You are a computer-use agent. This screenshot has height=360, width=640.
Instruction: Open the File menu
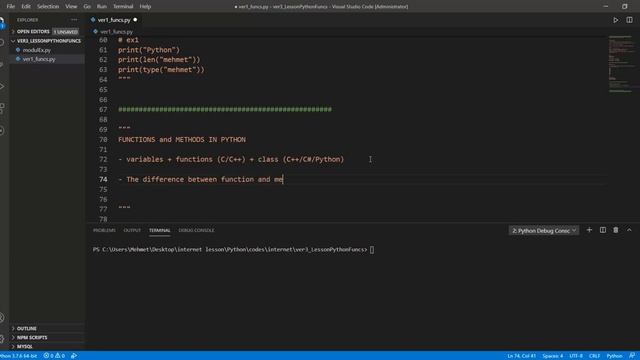[11, 7]
